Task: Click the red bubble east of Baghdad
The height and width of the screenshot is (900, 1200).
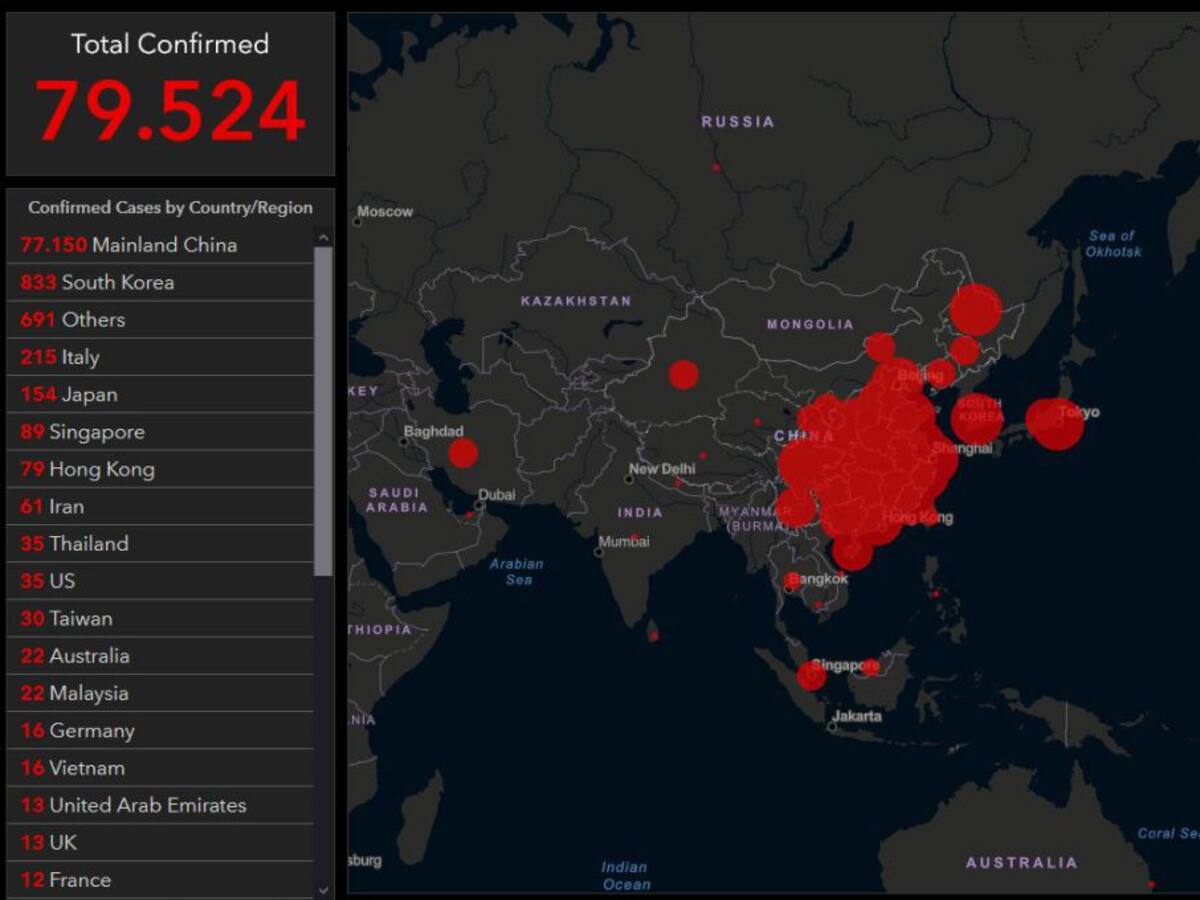Action: pyautogui.click(x=463, y=453)
